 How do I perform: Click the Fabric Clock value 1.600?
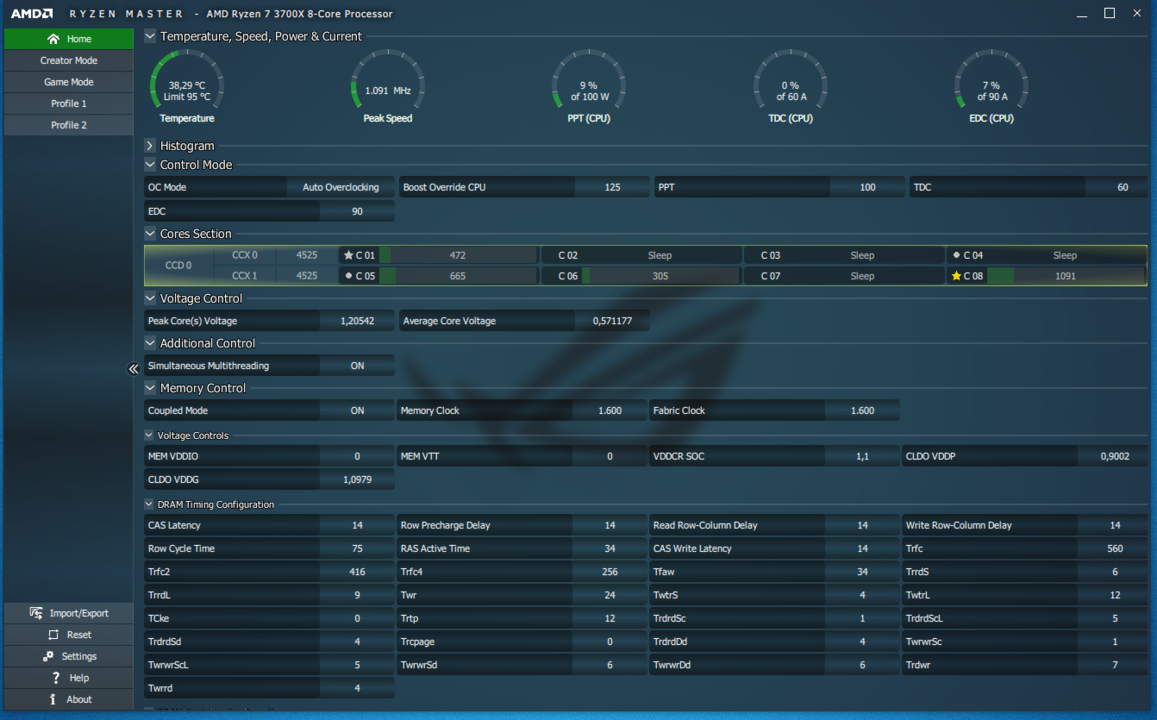[862, 411]
